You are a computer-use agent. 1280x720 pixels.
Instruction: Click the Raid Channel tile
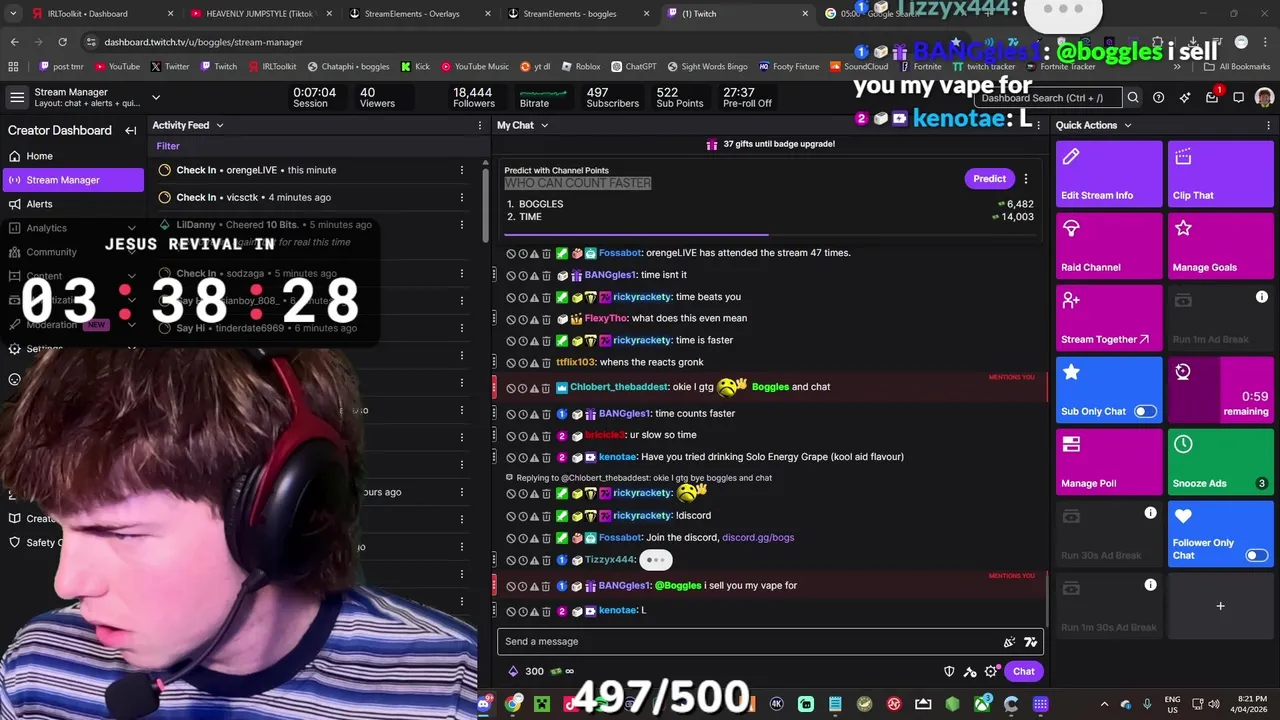click(1109, 246)
